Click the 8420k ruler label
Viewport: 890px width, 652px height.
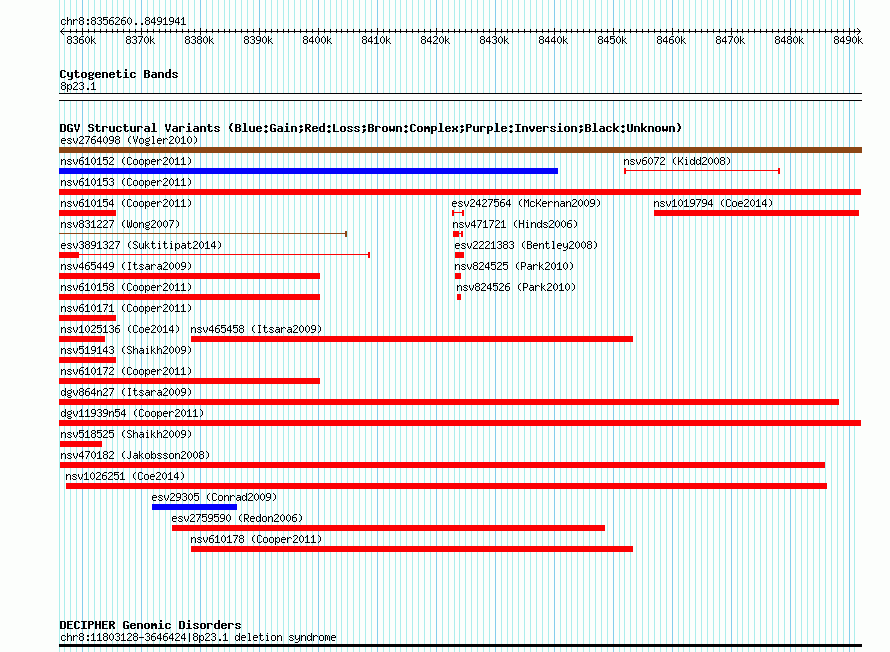point(435,40)
